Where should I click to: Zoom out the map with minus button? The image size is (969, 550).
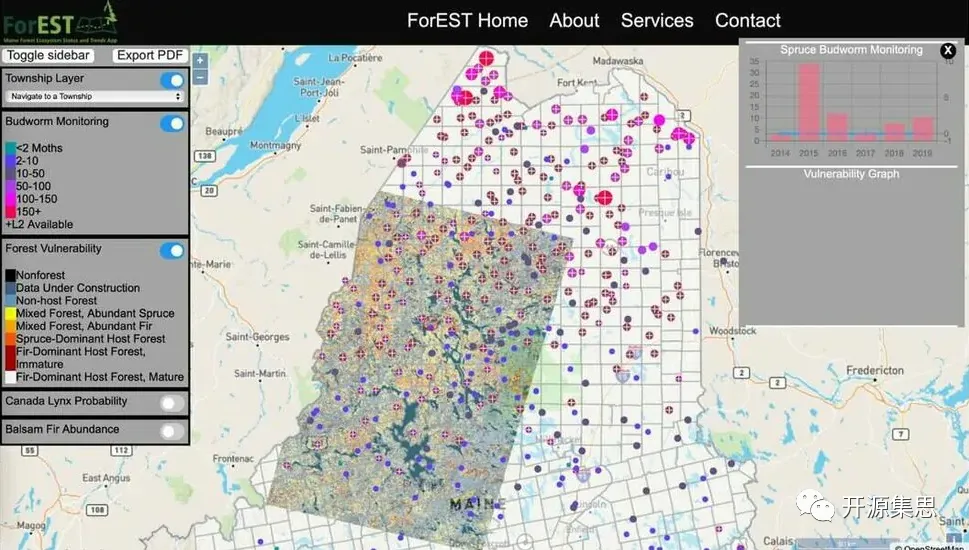click(200, 77)
